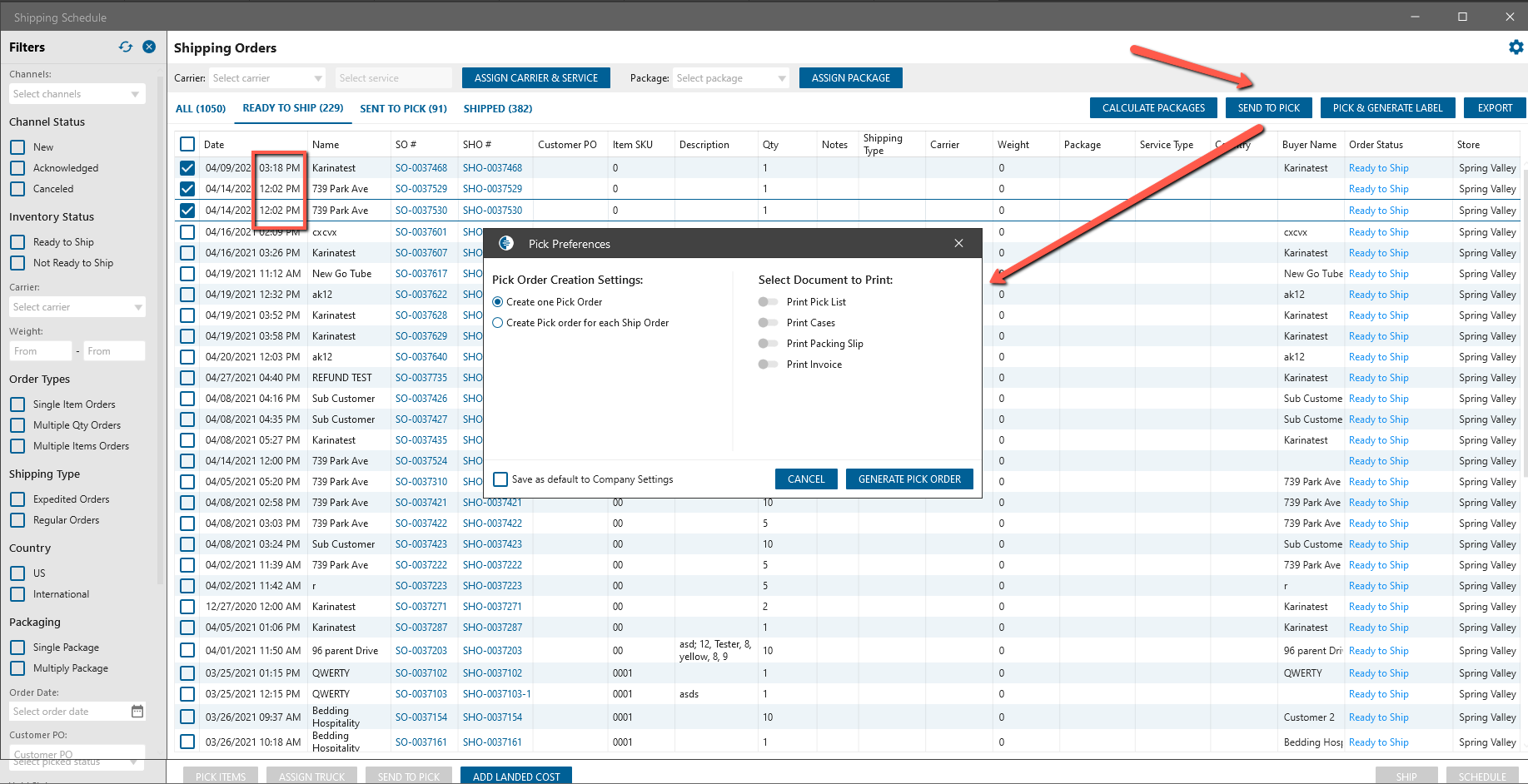This screenshot has height=784, width=1528.
Task: Click the bottom ASSIGN TRUCK button
Action: (311, 777)
